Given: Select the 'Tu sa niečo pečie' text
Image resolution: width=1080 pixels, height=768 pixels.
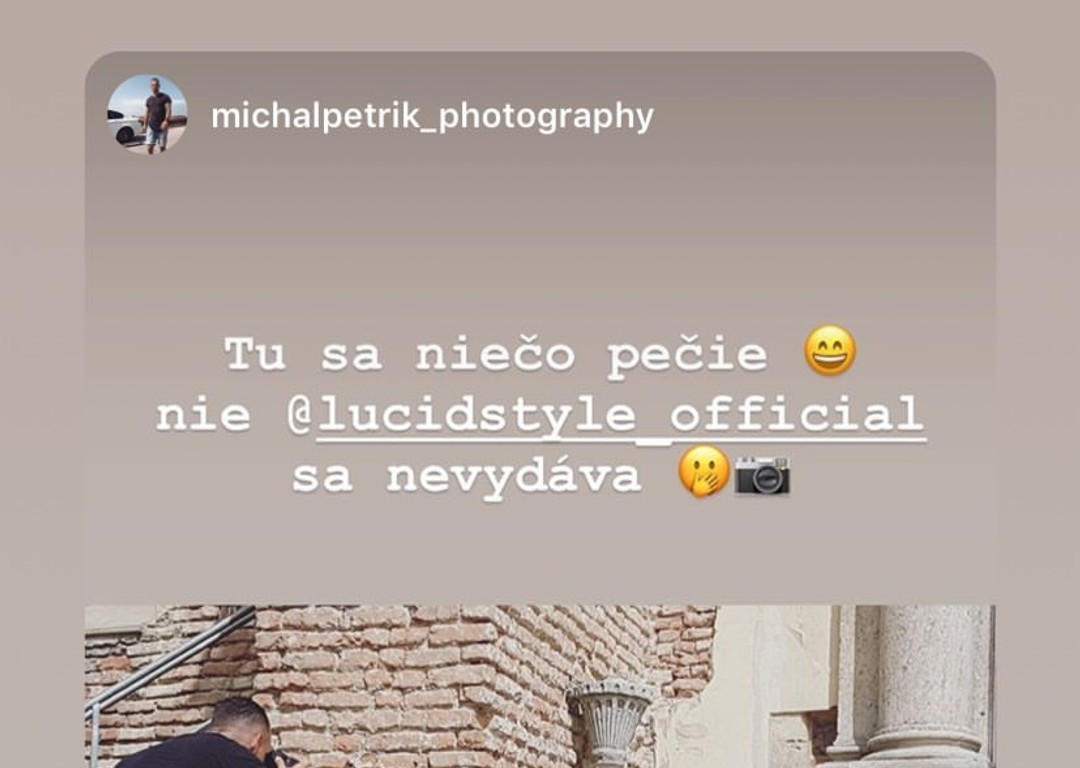Looking at the screenshot, I should pyautogui.click(x=495, y=355).
